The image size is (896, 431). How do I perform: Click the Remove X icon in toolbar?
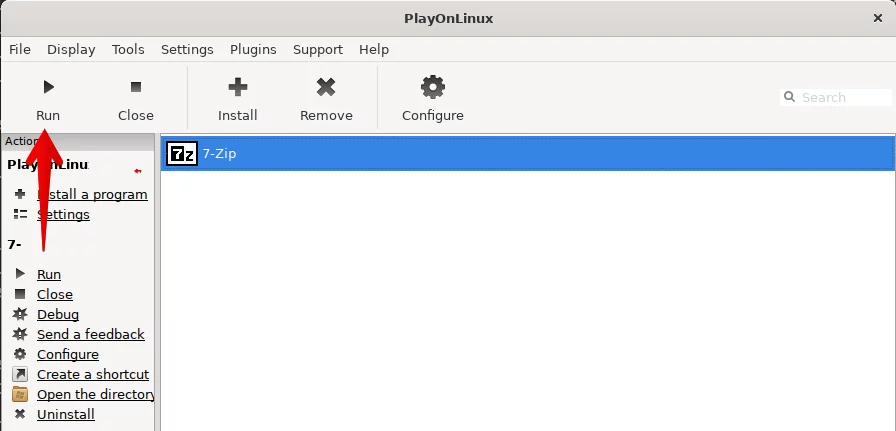point(326,87)
